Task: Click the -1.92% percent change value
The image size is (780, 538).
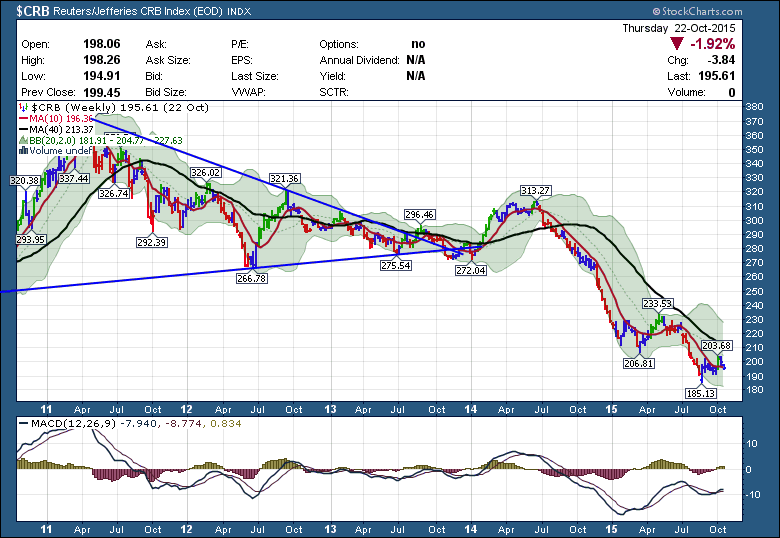Action: [713, 44]
